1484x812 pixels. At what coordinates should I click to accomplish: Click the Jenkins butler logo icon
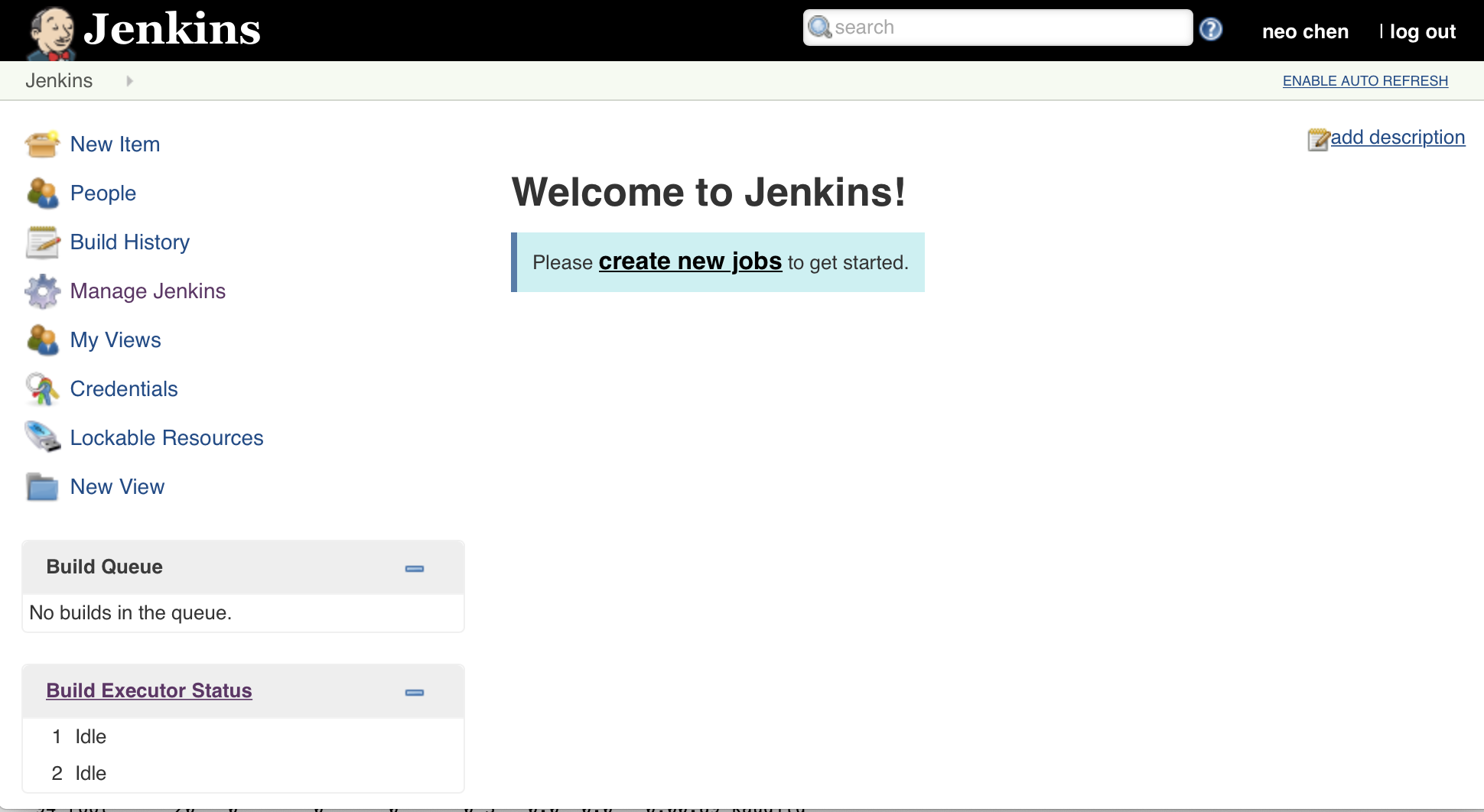pos(50,34)
